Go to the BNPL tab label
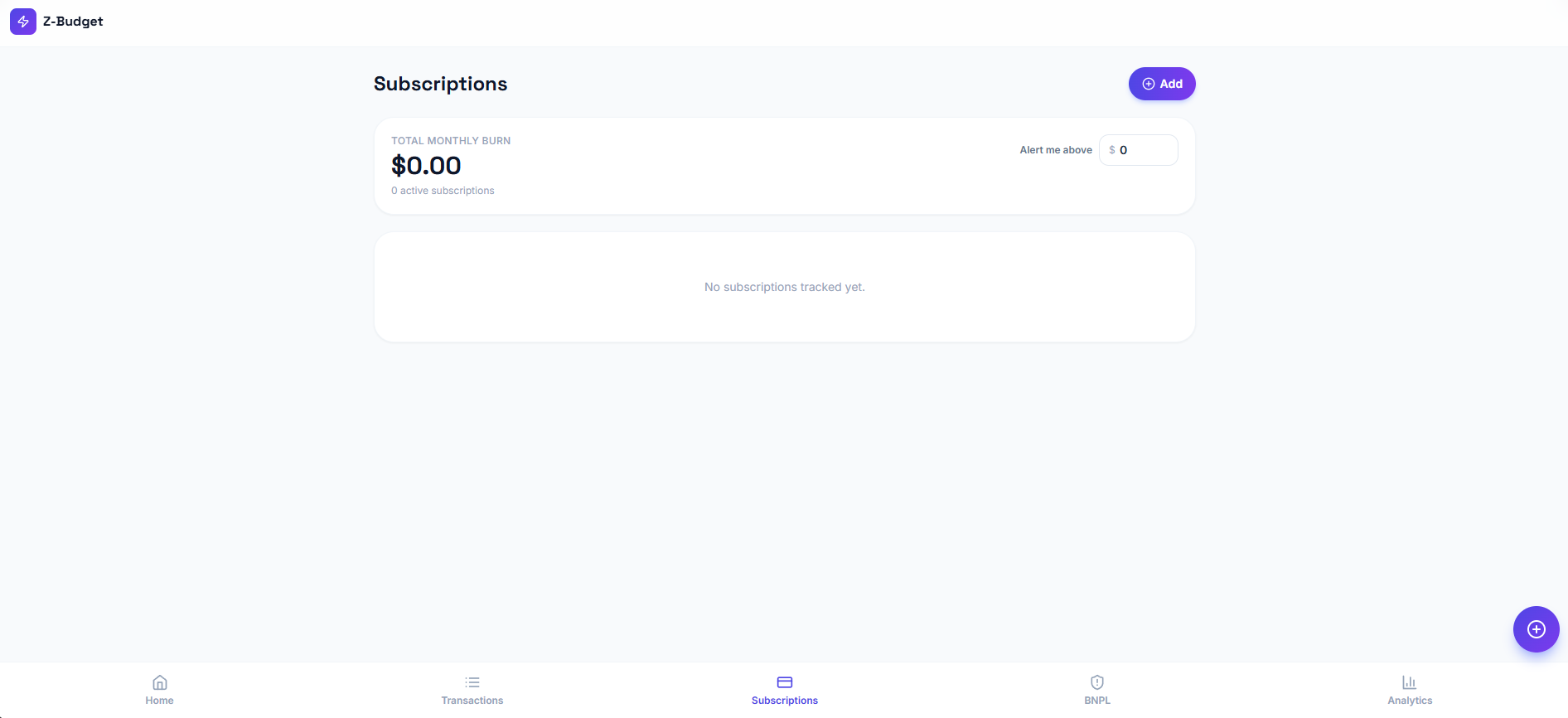This screenshot has width=1568, height=718. point(1097,701)
